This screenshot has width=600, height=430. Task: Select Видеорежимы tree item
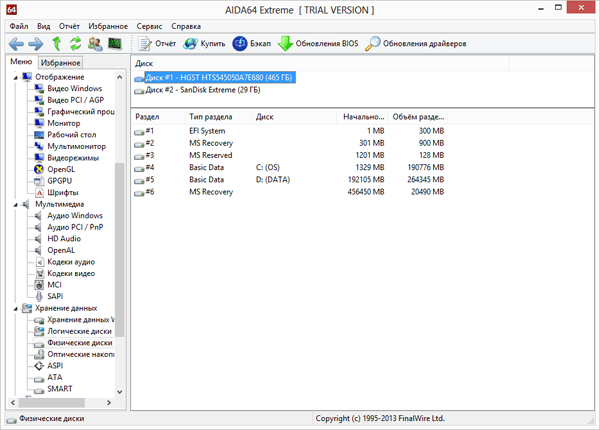(73, 158)
